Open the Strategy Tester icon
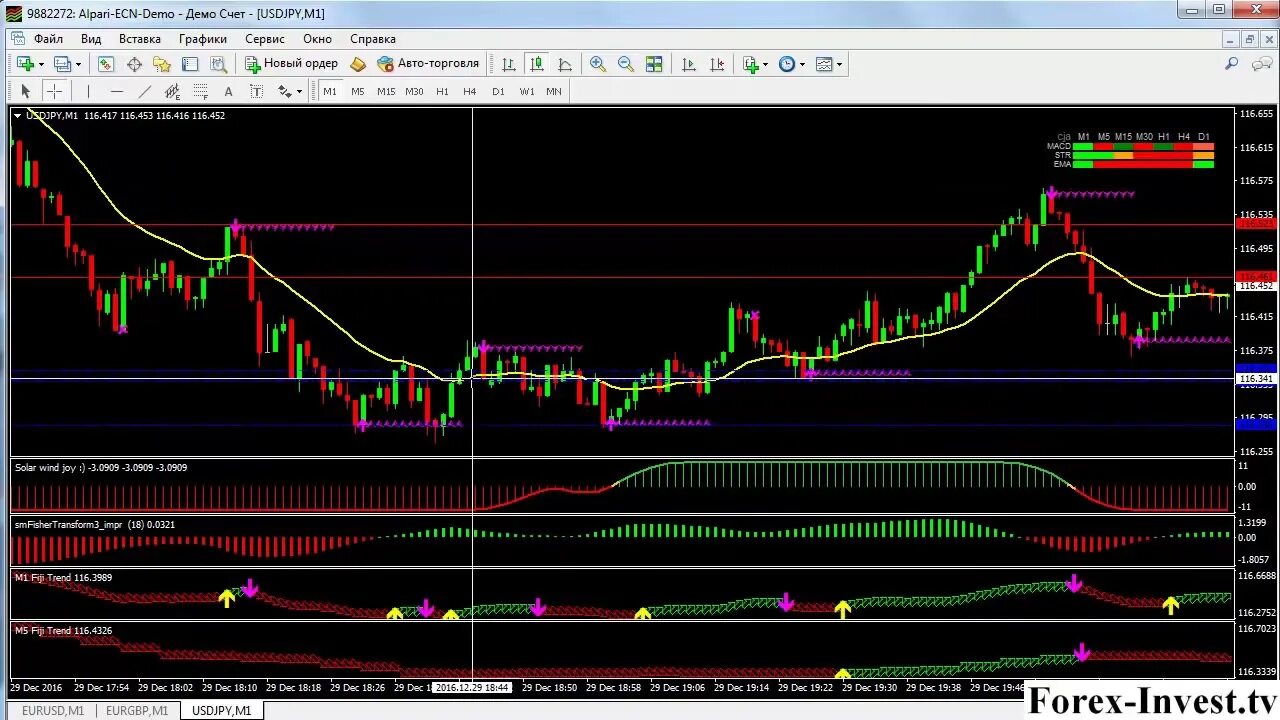The width and height of the screenshot is (1280, 720). coord(218,64)
